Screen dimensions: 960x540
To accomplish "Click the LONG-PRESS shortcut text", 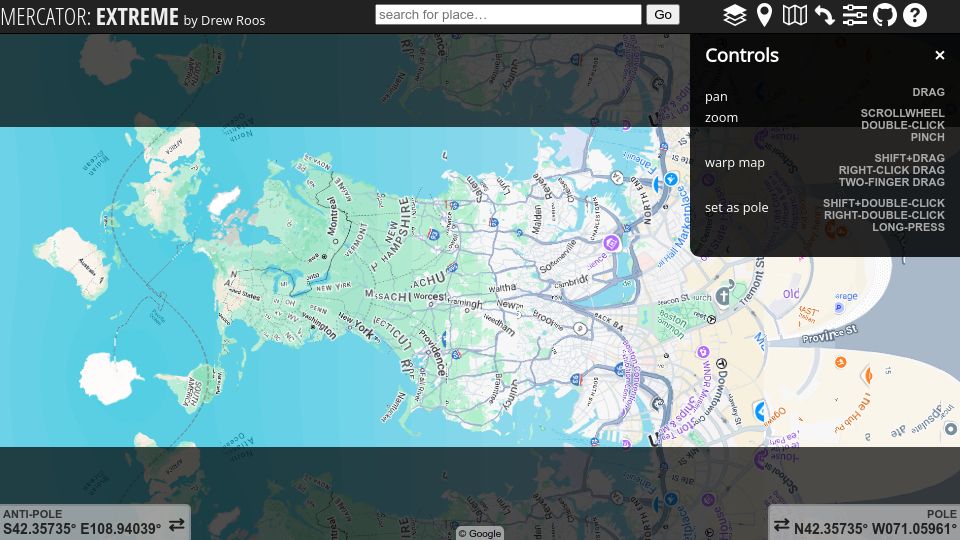I will (x=908, y=227).
